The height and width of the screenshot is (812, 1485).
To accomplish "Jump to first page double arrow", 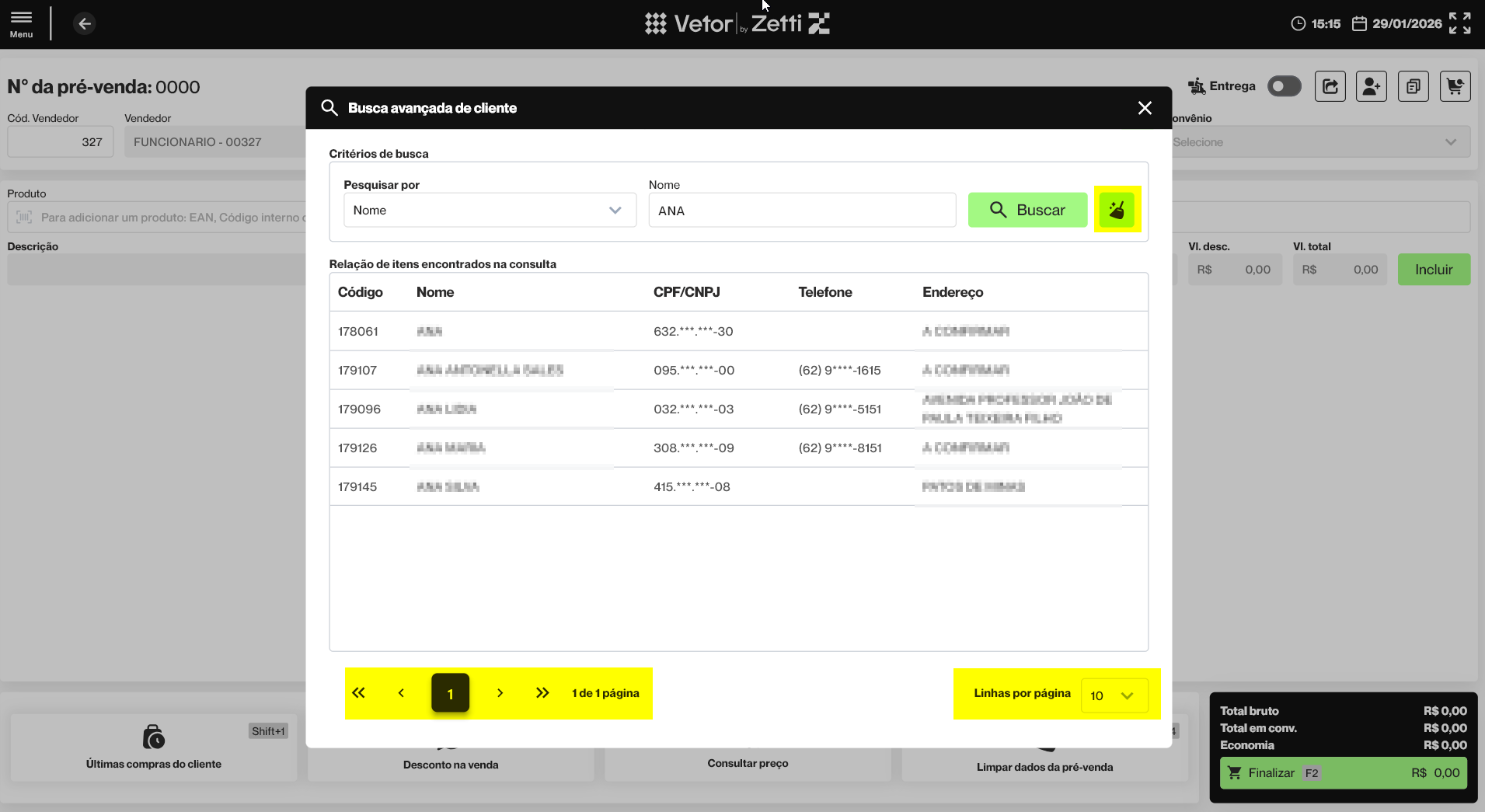I will [358, 693].
